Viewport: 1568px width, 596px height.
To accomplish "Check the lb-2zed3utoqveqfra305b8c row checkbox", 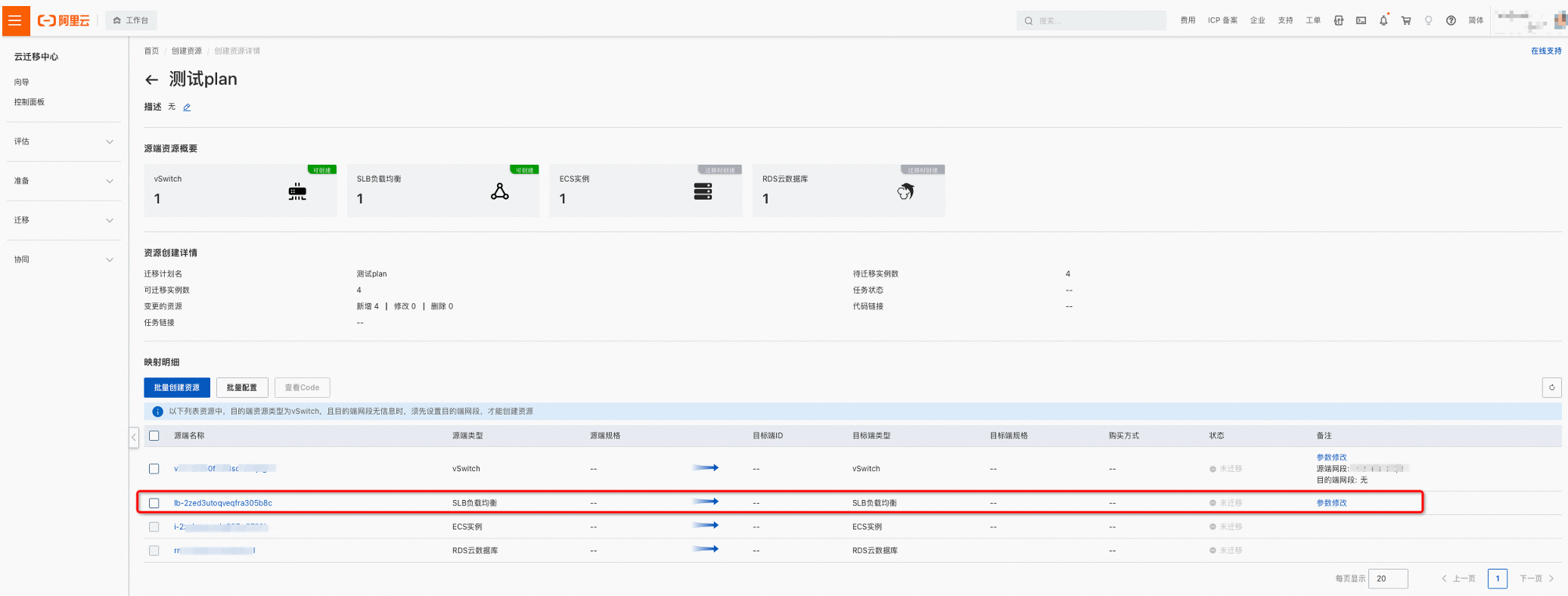I will pyautogui.click(x=154, y=503).
